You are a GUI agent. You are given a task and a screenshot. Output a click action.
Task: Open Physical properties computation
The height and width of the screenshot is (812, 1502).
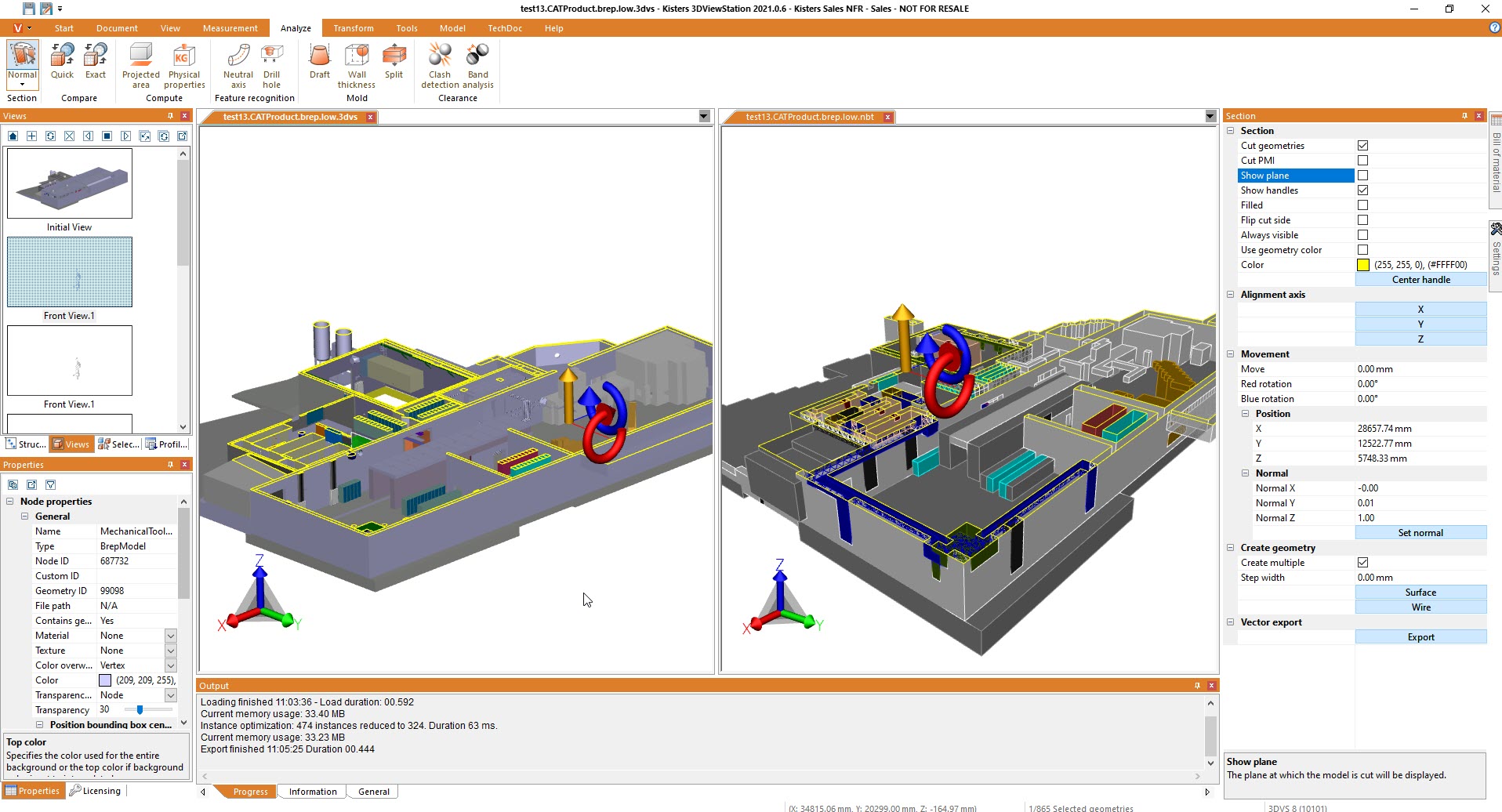coord(184,66)
